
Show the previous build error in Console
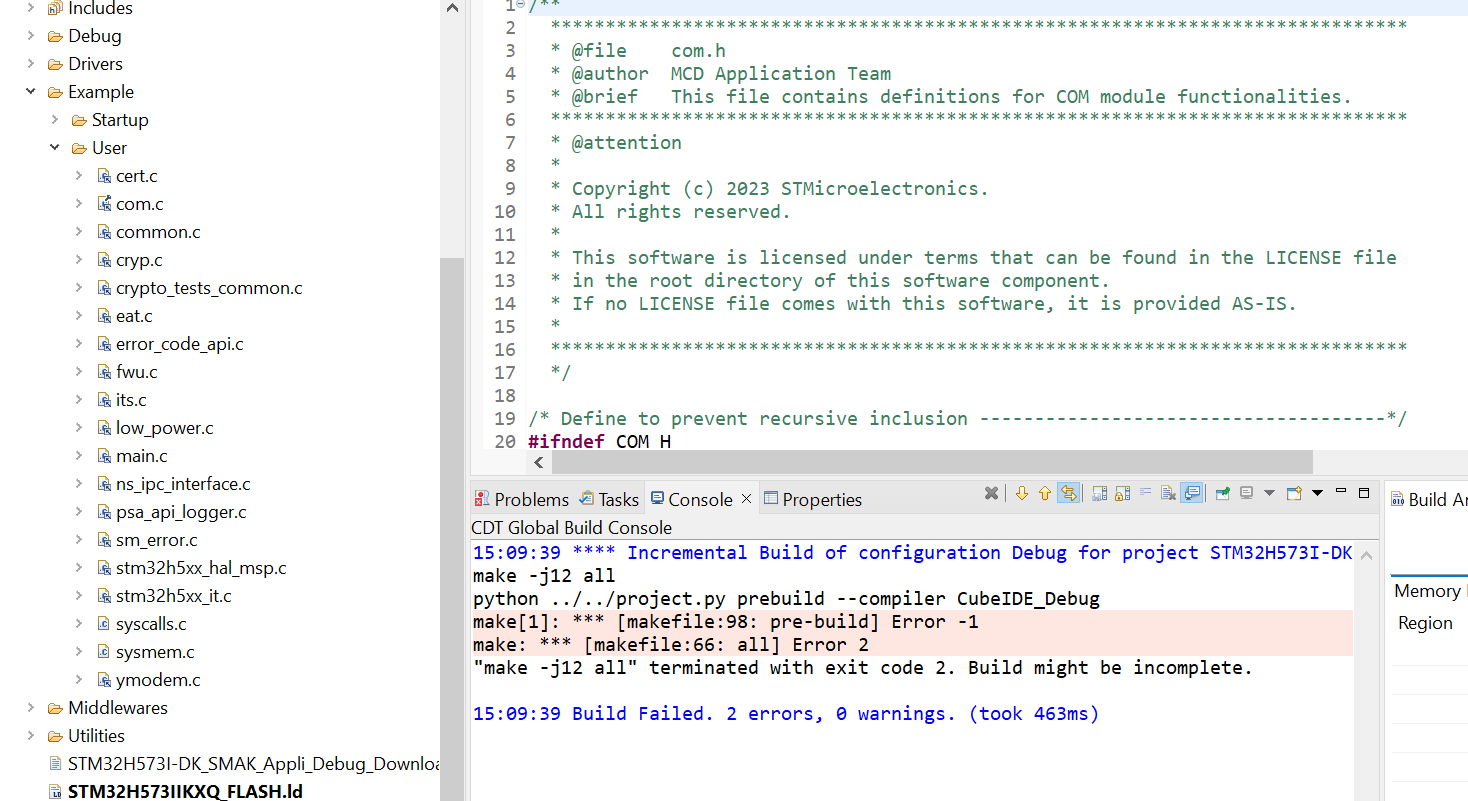1045,493
